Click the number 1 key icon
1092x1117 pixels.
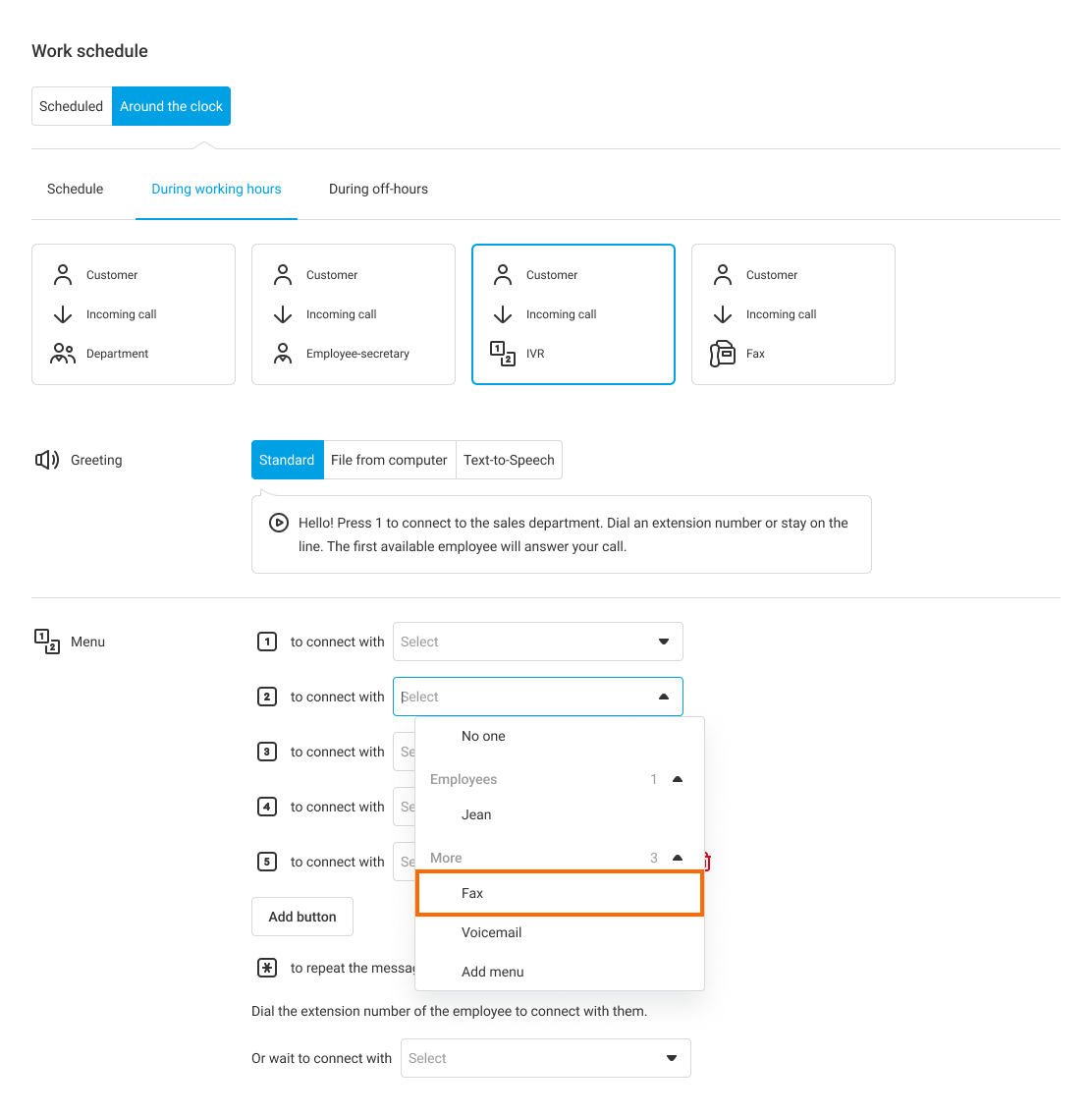click(266, 642)
